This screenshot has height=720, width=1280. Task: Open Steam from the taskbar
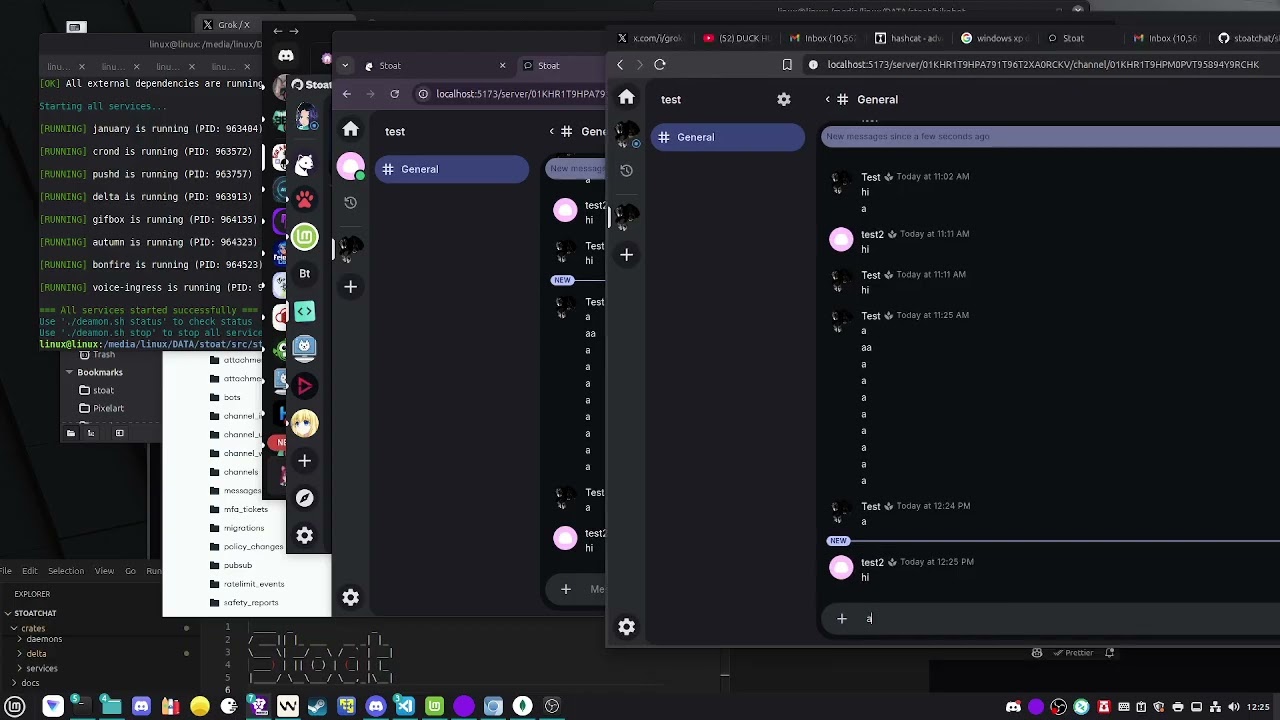[317, 706]
